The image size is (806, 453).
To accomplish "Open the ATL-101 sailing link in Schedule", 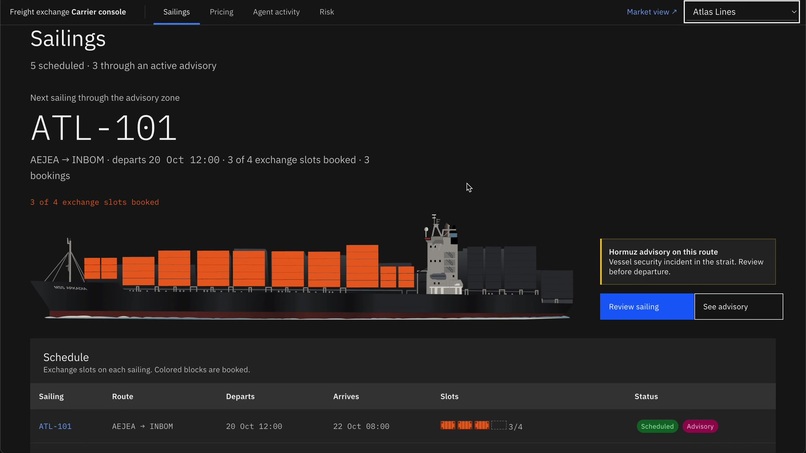I will (x=55, y=426).
